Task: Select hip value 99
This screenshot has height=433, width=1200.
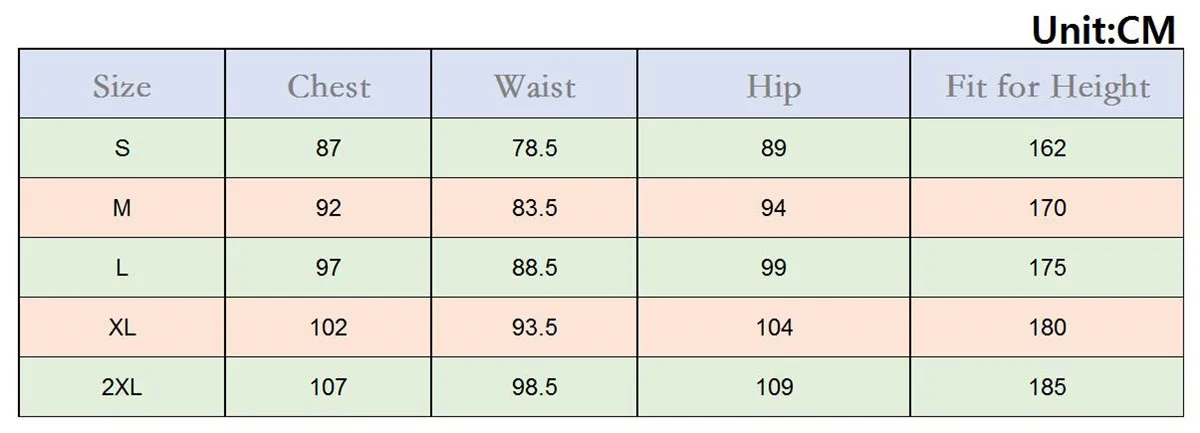Action: (774, 268)
